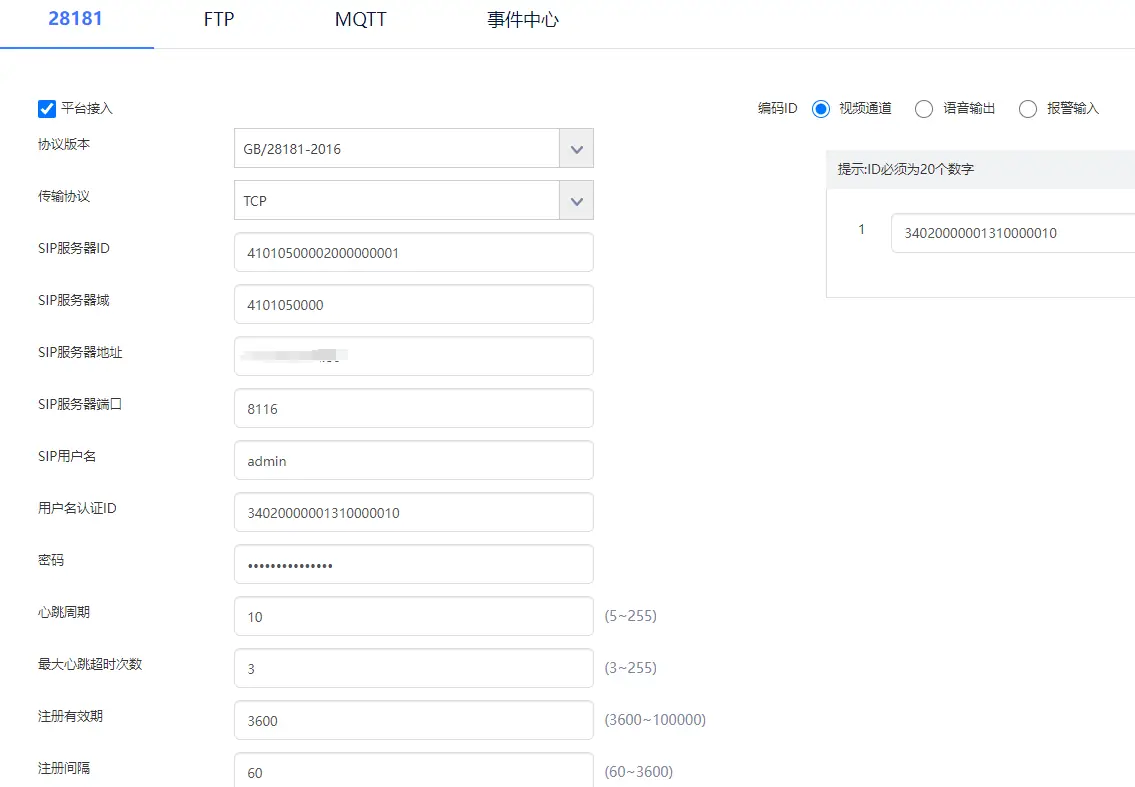Switch to the 事件中心 tab
This screenshot has height=787, width=1135.
[x=523, y=20]
